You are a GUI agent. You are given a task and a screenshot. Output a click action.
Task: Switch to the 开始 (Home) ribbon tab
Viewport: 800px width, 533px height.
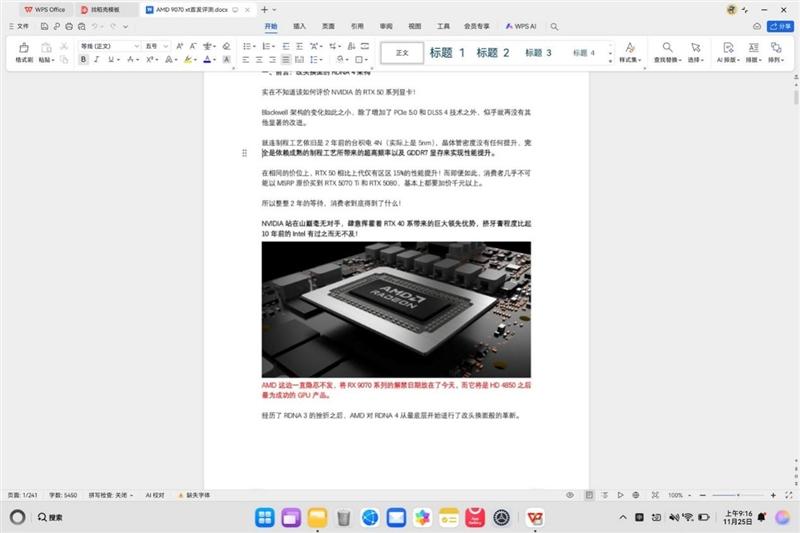tap(271, 26)
